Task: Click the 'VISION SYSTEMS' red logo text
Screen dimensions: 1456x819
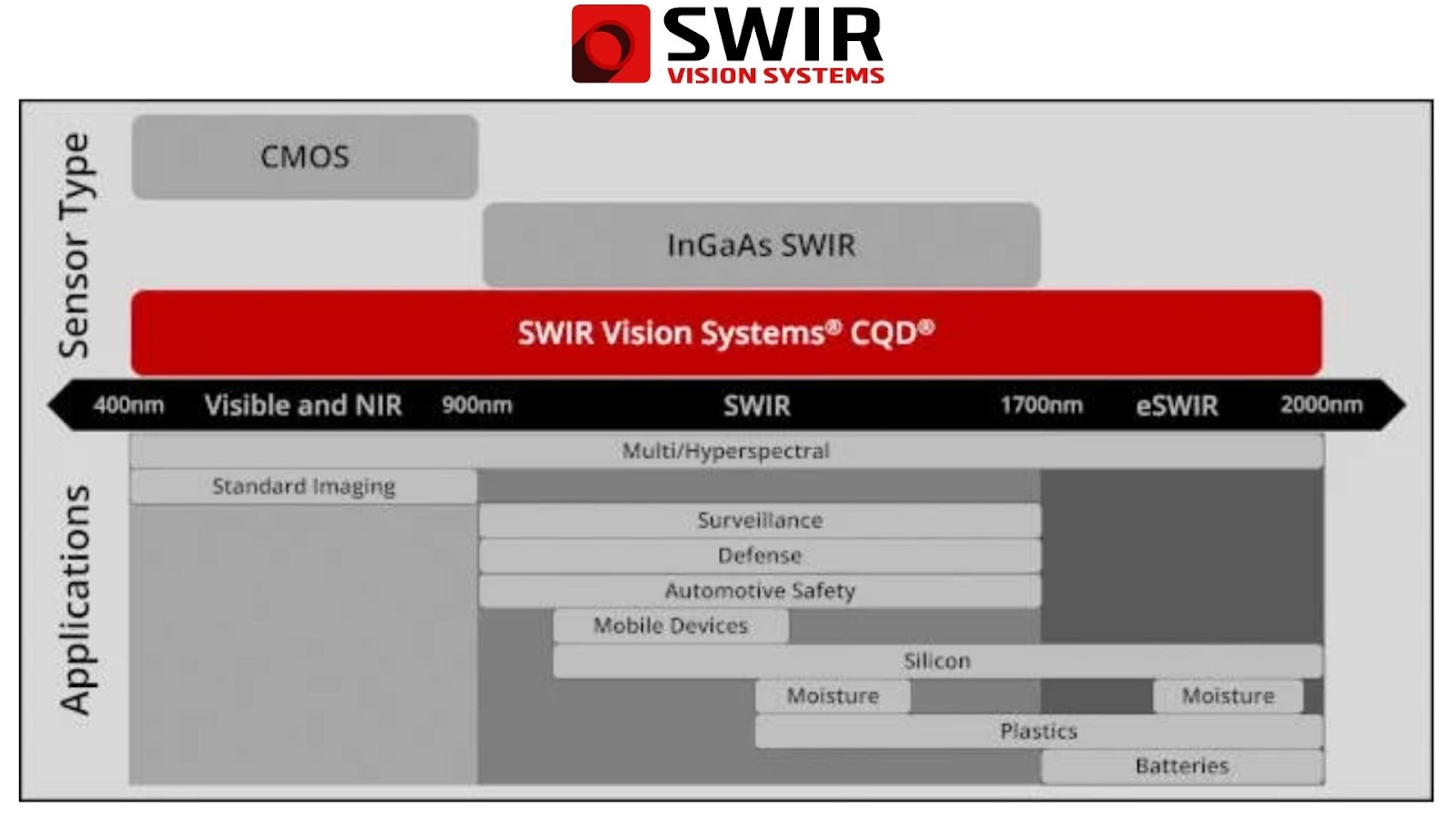Action: (775, 76)
